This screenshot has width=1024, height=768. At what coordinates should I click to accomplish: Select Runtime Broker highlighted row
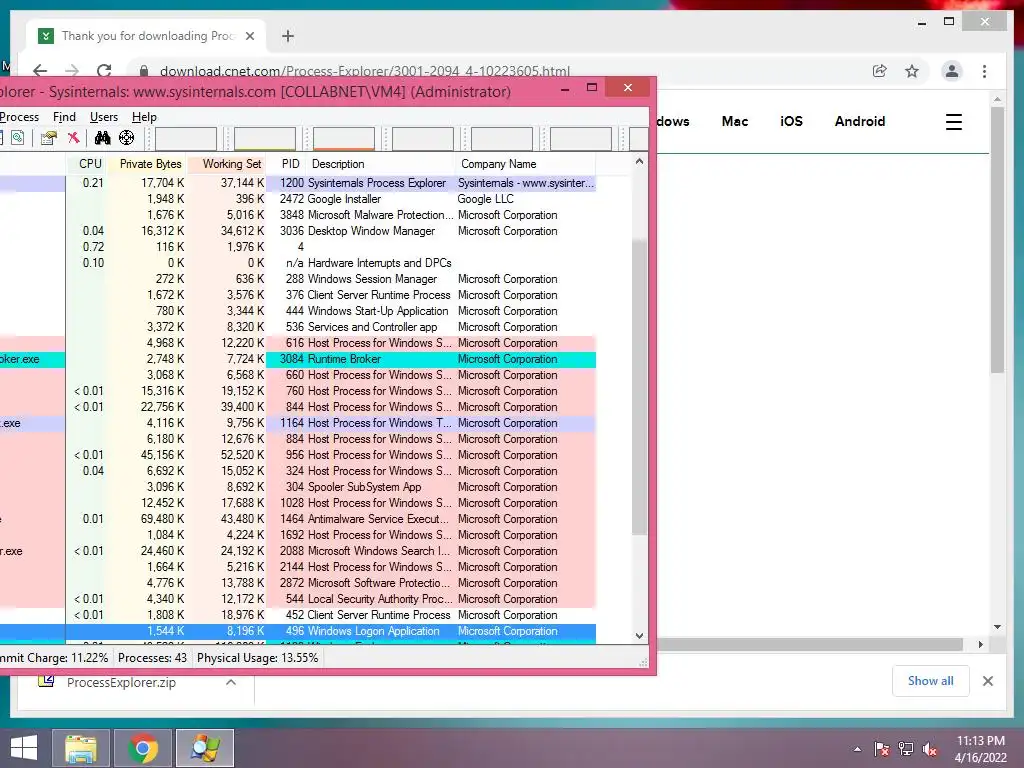click(x=298, y=359)
